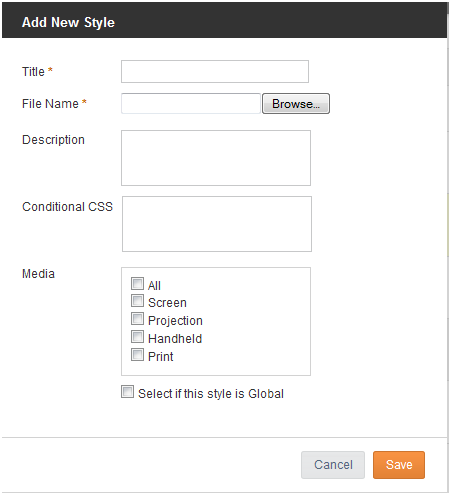This screenshot has height=495, width=451.
Task: Click the 'Select if this style is Global' text
Action: (x=211, y=394)
